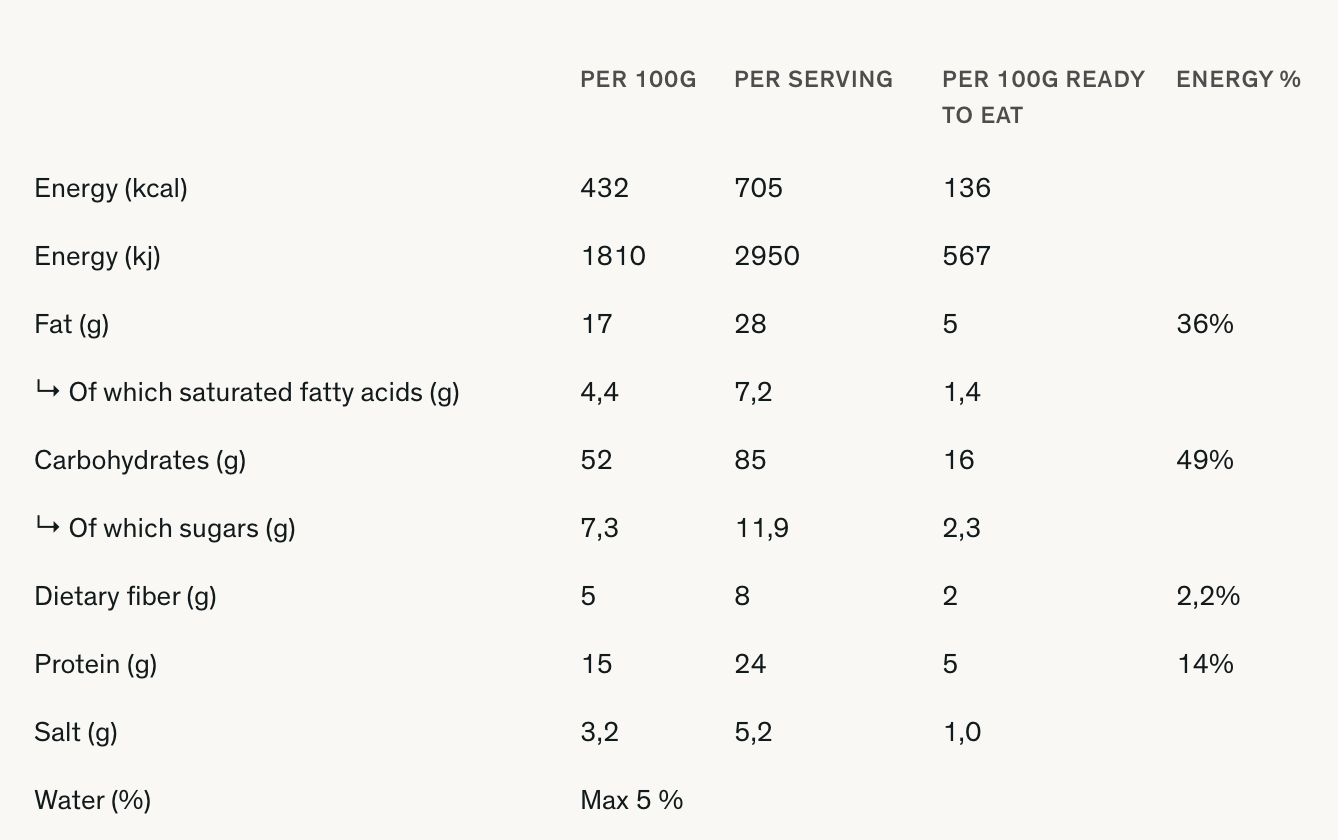Select the "PER SERVING" column header

pyautogui.click(x=813, y=80)
